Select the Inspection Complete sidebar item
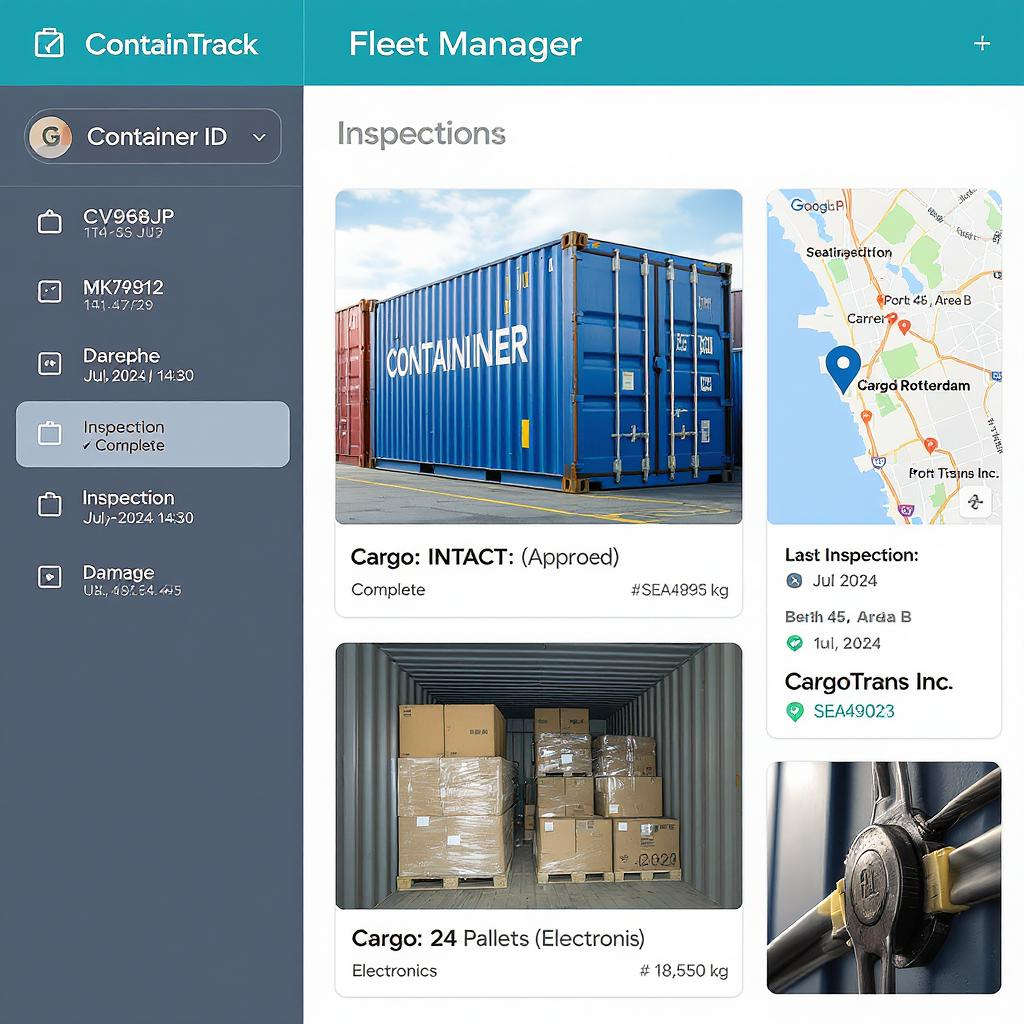 pos(153,434)
